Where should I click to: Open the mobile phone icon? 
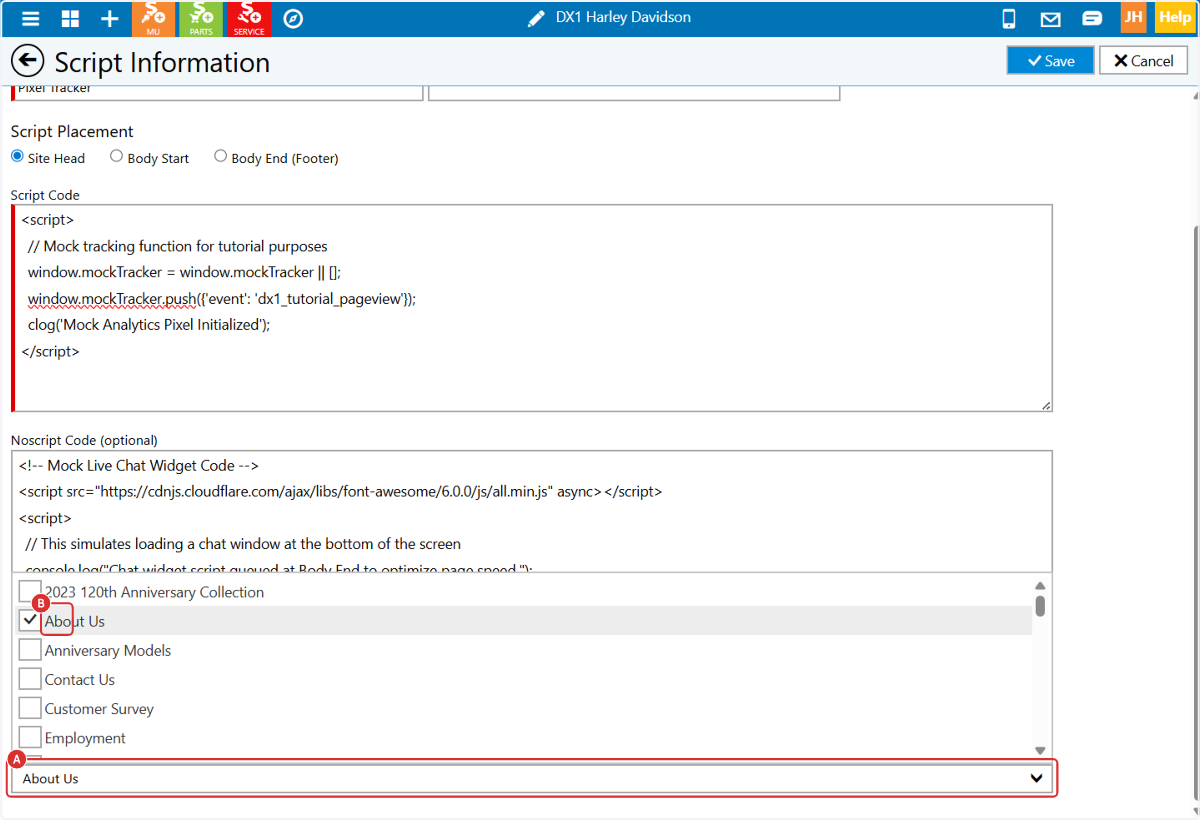pos(1009,19)
